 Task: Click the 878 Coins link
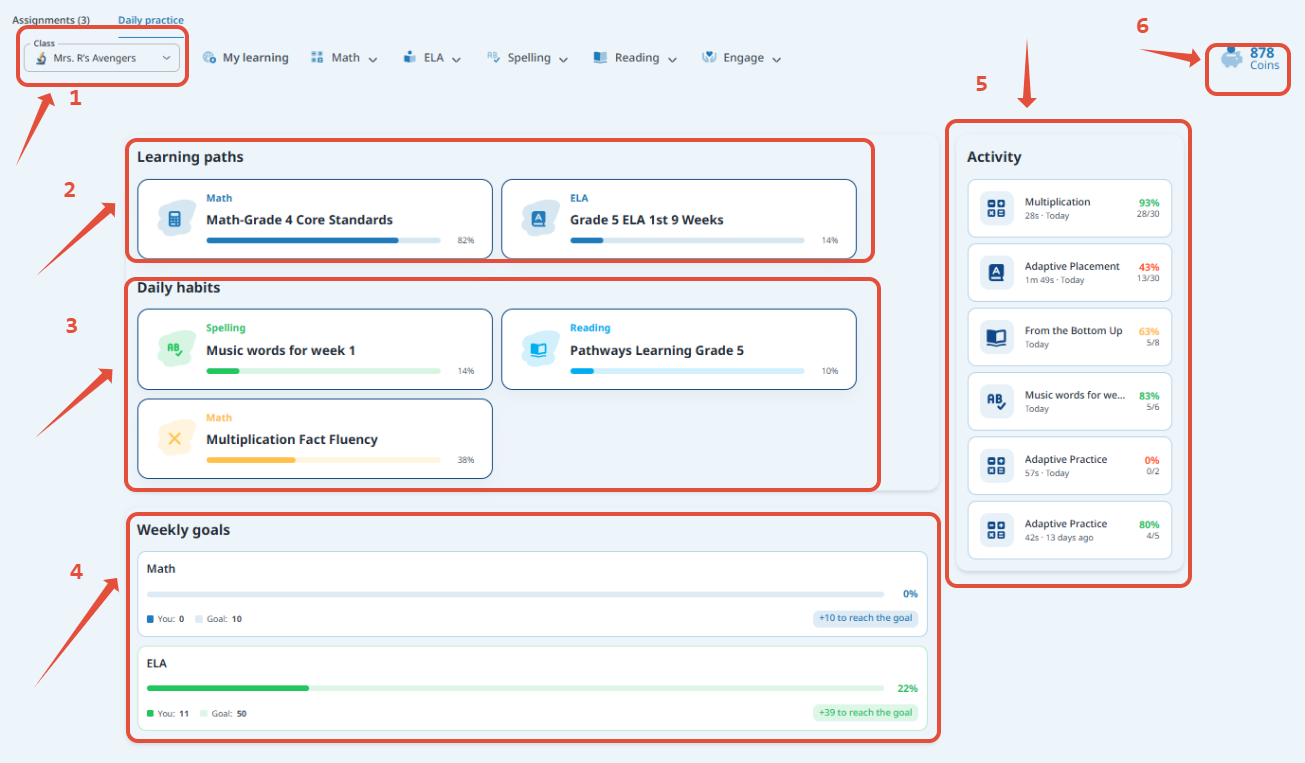(1264, 58)
